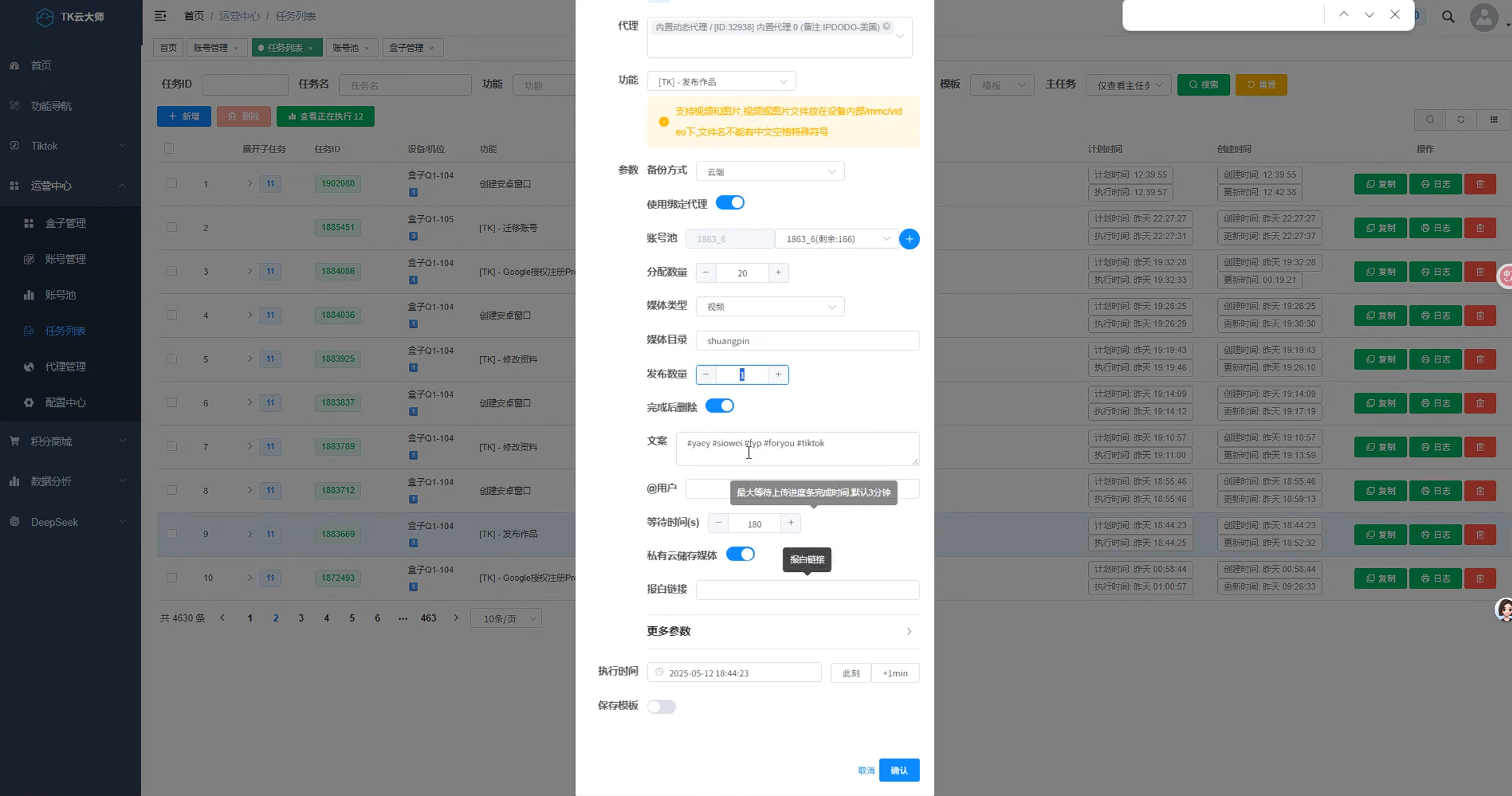The height and width of the screenshot is (796, 1512).
Task: Click the 报白链接 input field
Action: (x=807, y=590)
